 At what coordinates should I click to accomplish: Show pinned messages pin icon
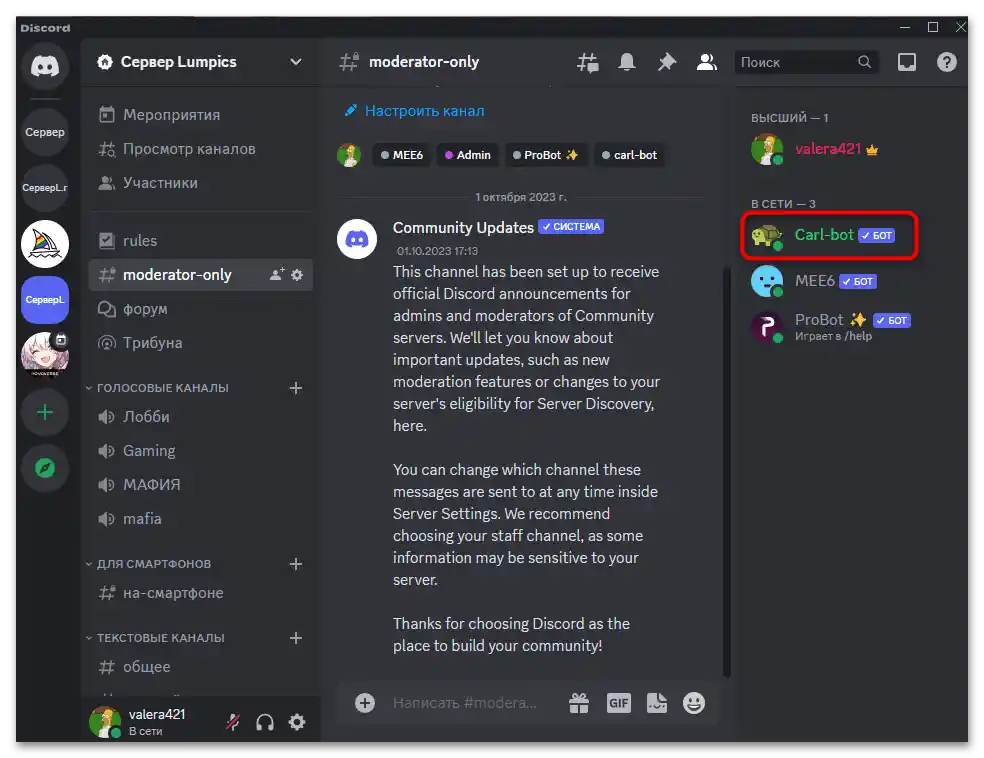click(666, 62)
